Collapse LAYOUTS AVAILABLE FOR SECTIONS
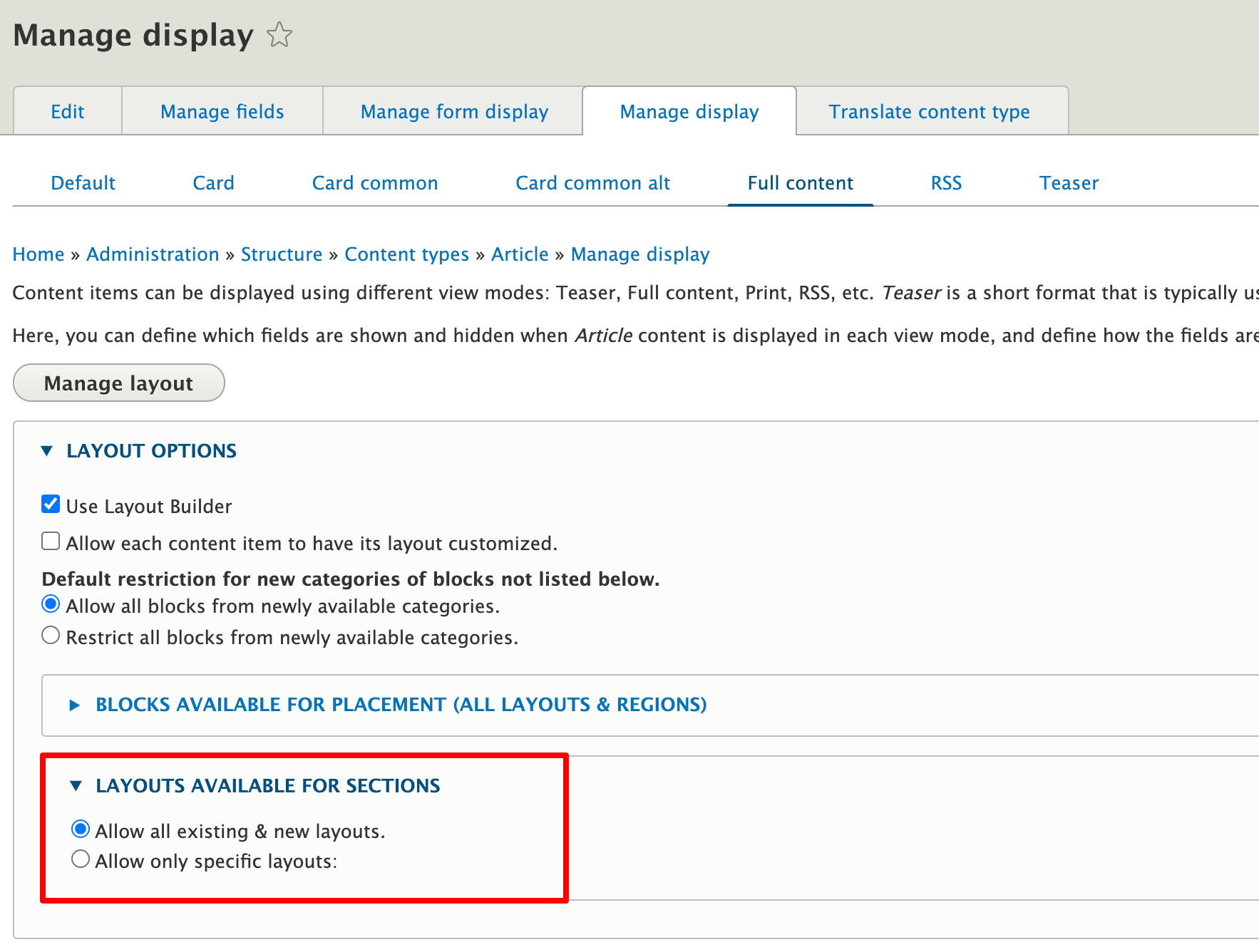1259x952 pixels. click(x=267, y=786)
